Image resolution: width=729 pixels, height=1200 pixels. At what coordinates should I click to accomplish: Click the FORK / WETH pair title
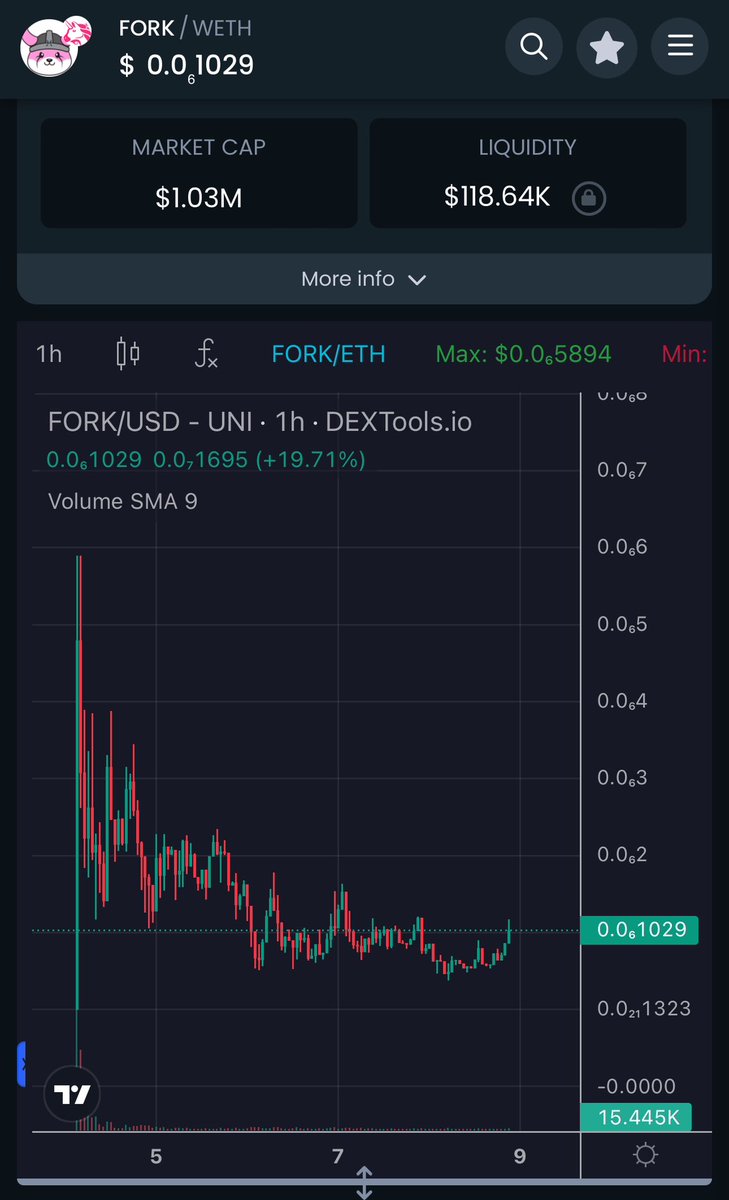[x=185, y=28]
